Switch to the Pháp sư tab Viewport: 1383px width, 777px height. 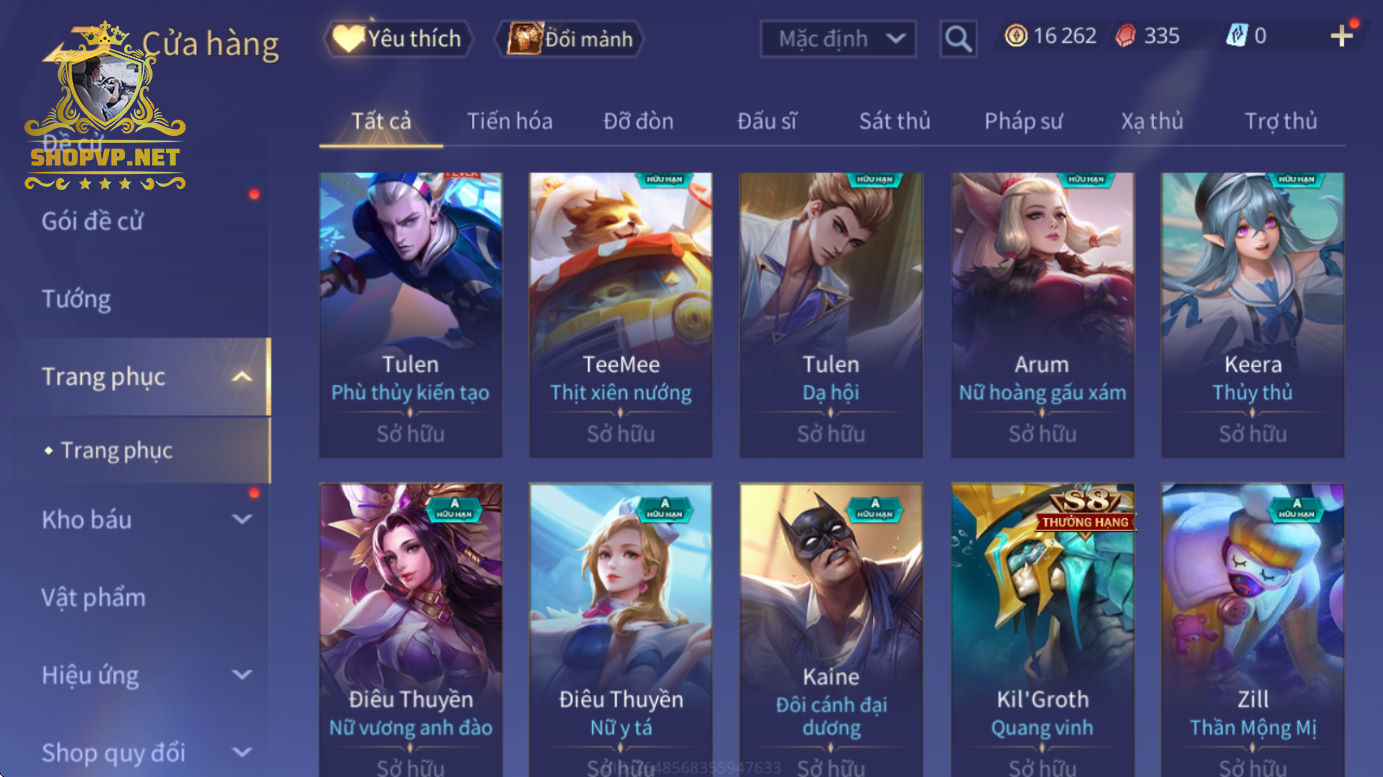[1023, 121]
